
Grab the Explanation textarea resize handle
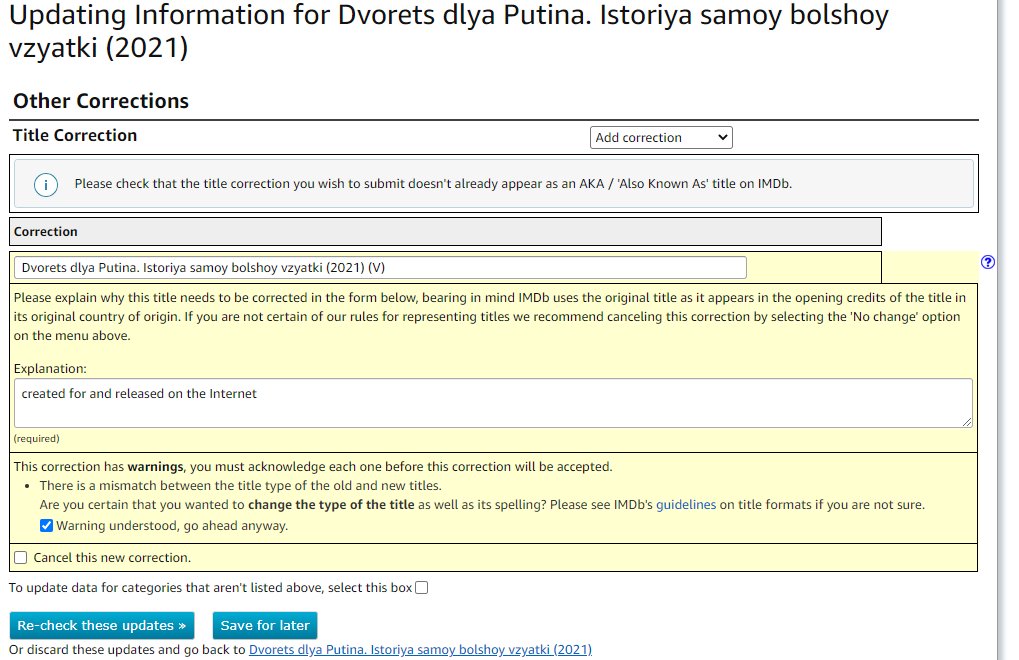(x=967, y=423)
